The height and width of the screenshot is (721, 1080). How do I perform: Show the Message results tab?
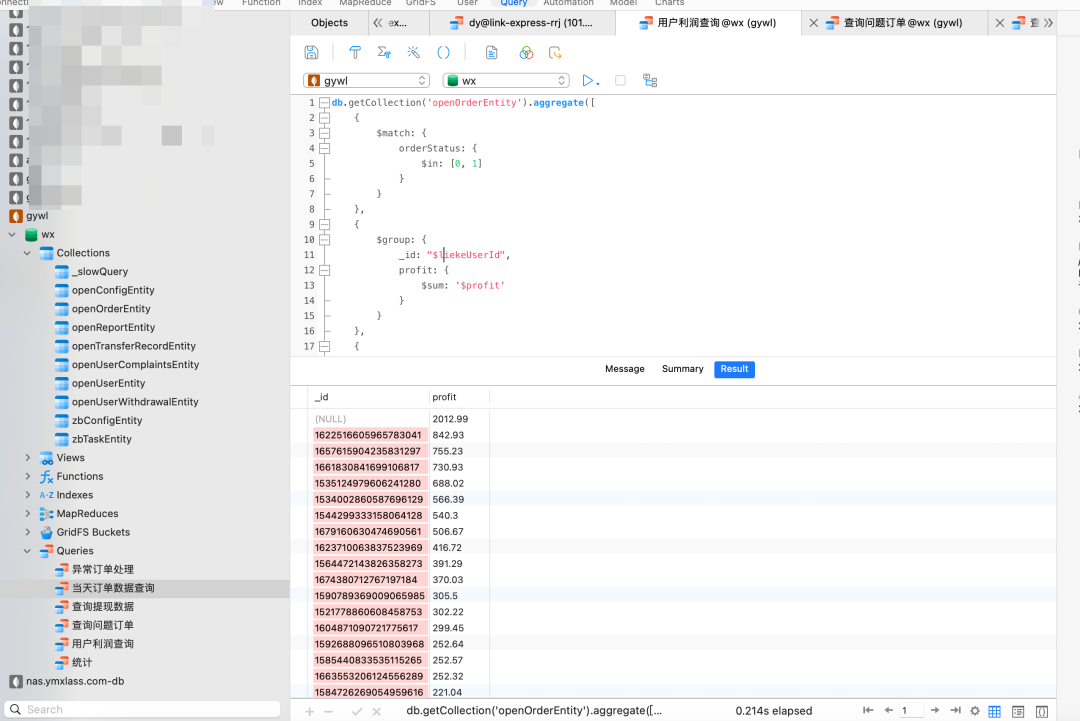click(625, 369)
